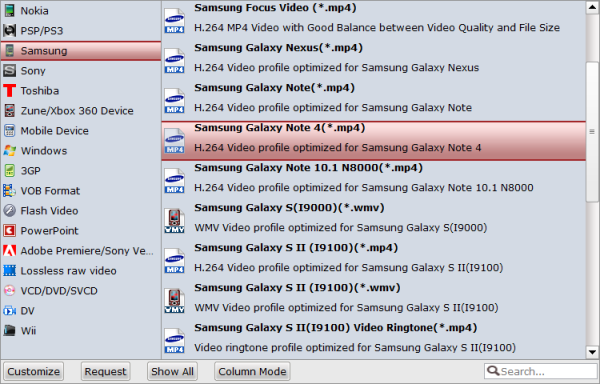This screenshot has height=384, width=600.
Task: Click the Samsung phone icon in sidebar
Action: click(10, 51)
